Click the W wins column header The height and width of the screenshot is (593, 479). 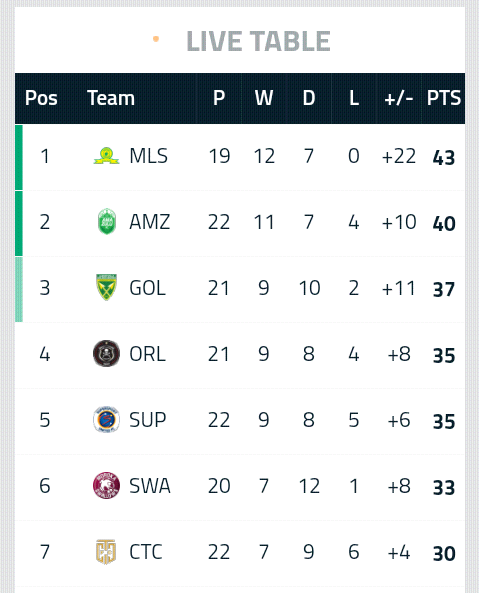(x=264, y=98)
